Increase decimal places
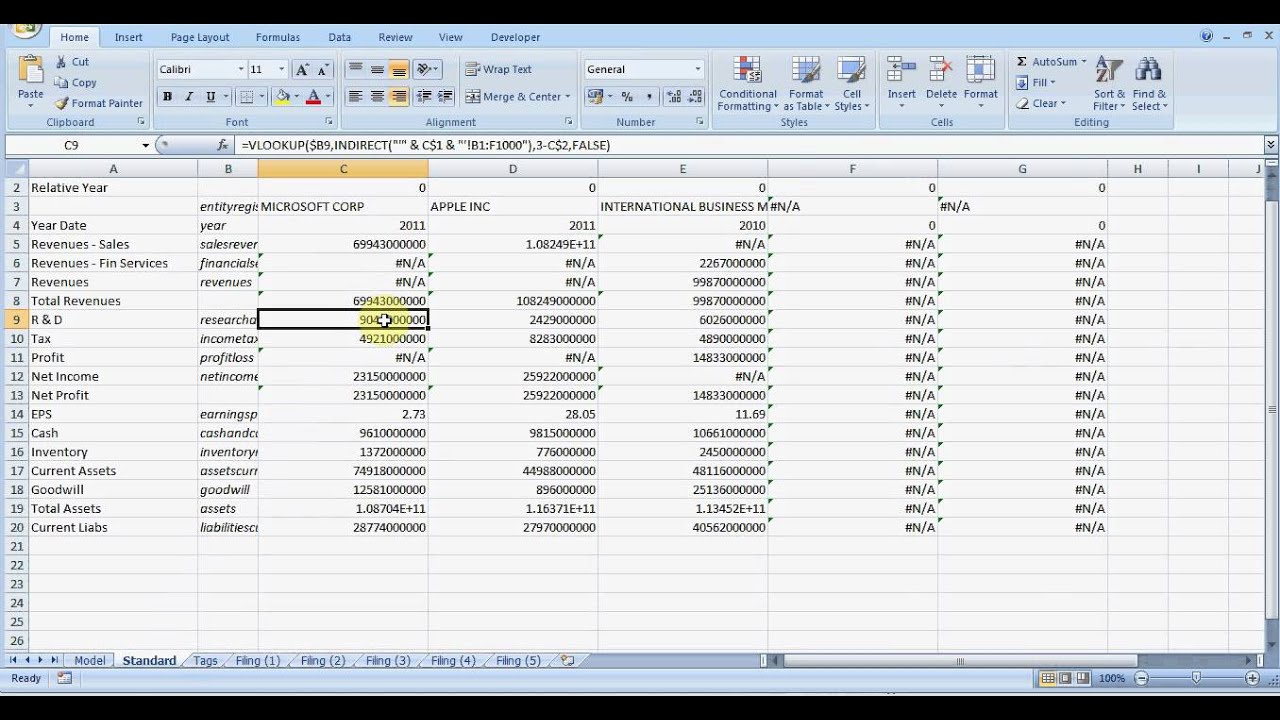The width and height of the screenshot is (1280, 720). click(x=674, y=97)
